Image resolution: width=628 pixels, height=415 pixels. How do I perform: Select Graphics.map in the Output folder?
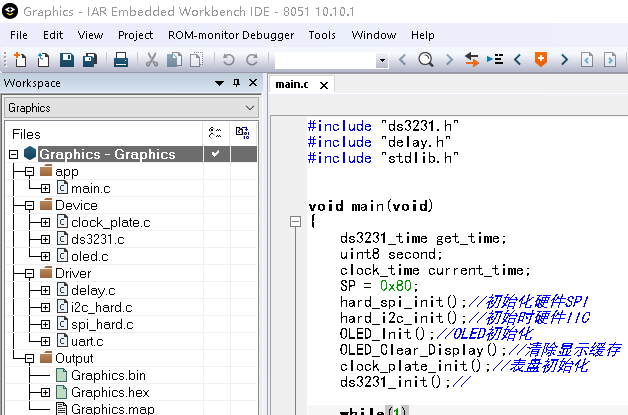coord(113,409)
